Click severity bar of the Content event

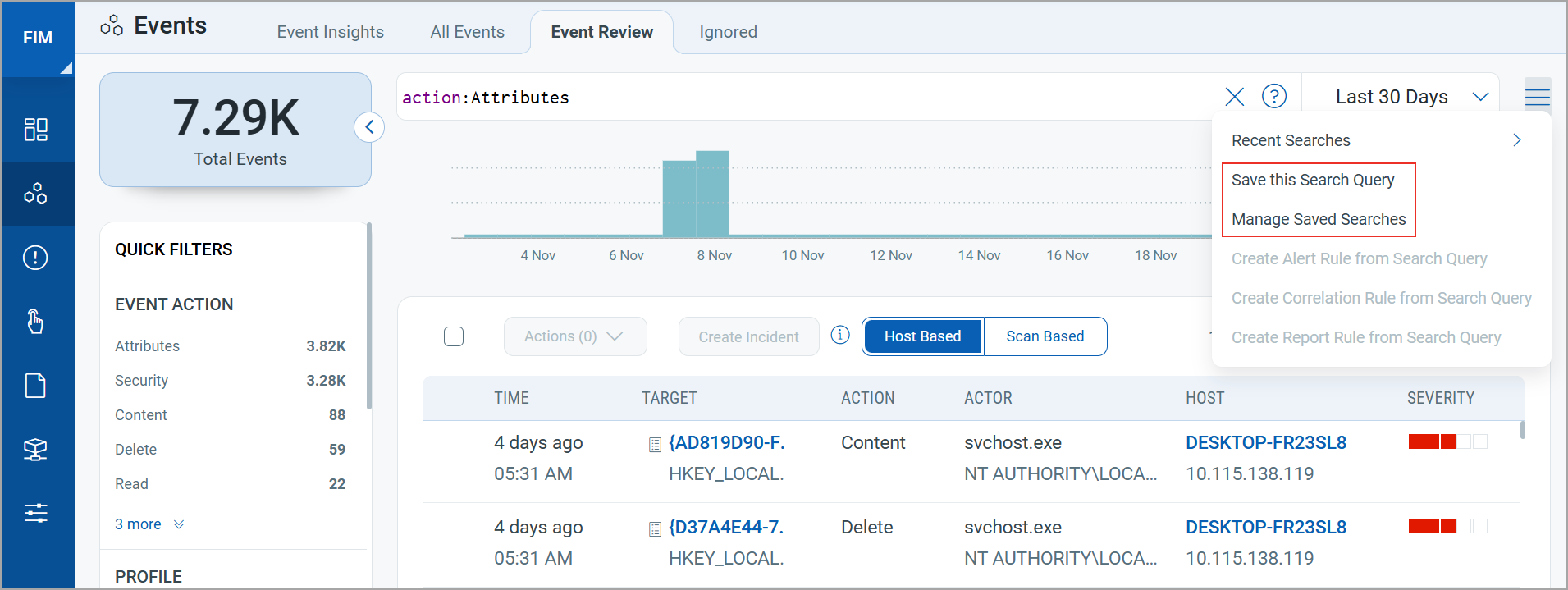click(x=1447, y=441)
